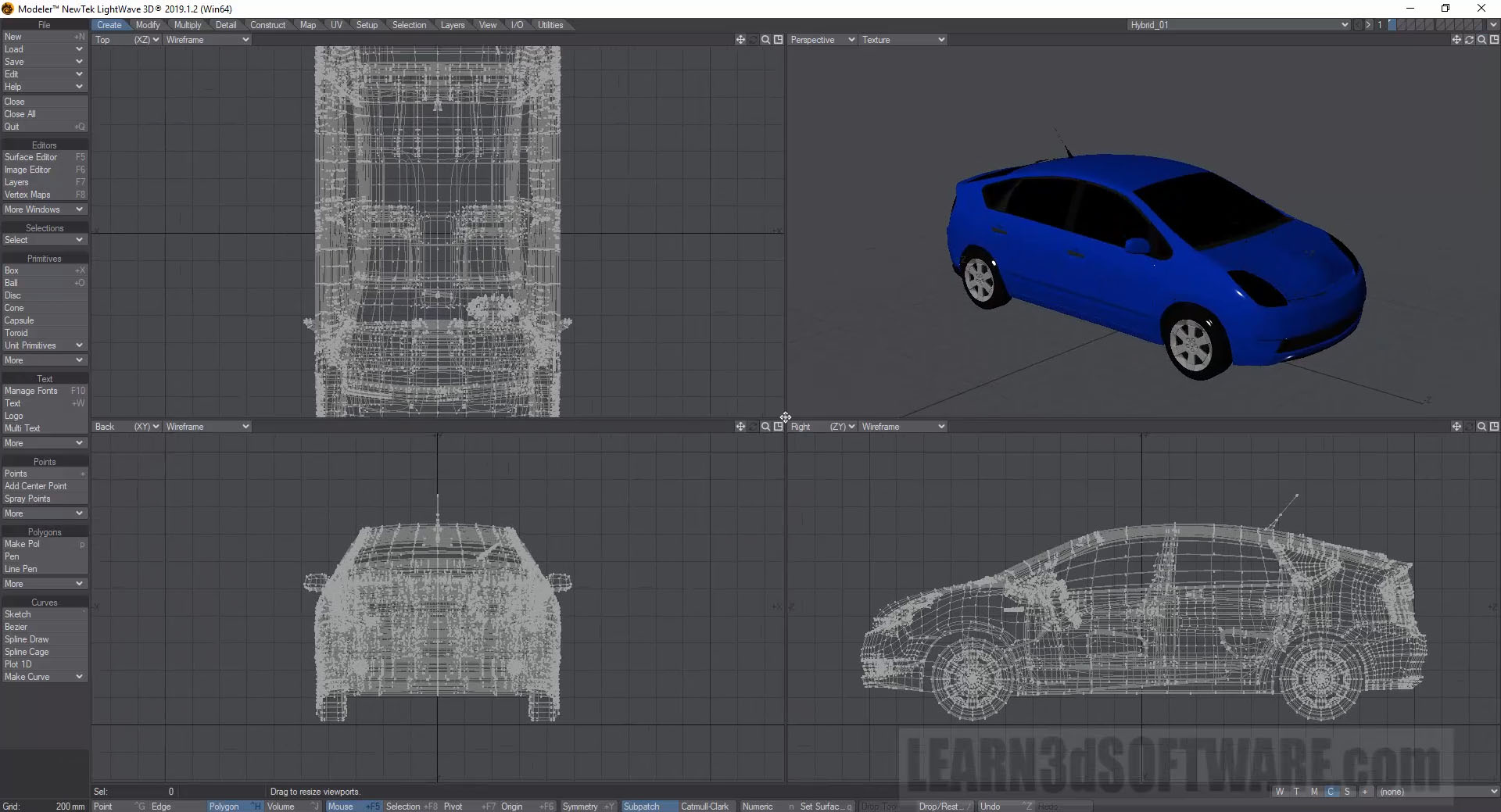
Task: Switch selection mode to Point
Action: [x=103, y=807]
